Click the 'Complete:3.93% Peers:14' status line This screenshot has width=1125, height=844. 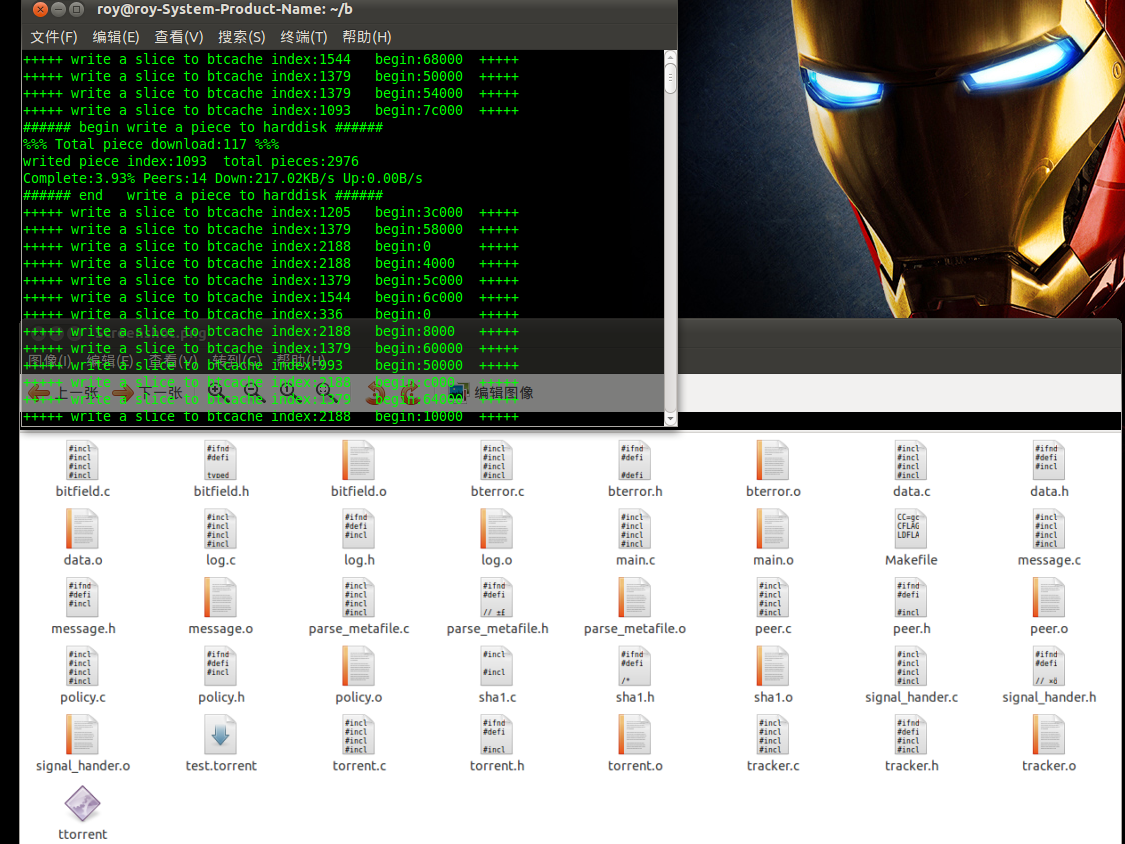[222, 179]
